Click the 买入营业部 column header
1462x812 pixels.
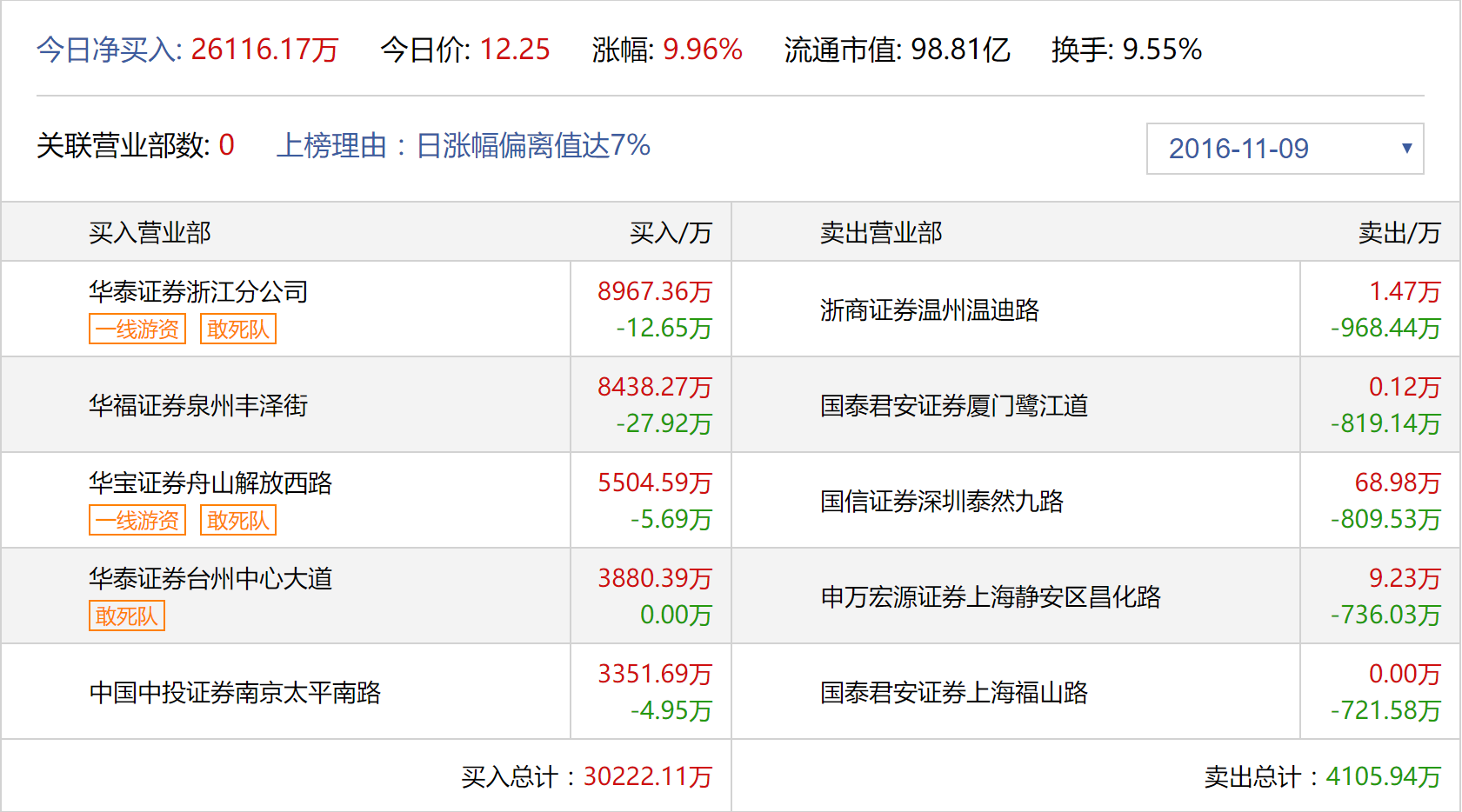[x=150, y=232]
